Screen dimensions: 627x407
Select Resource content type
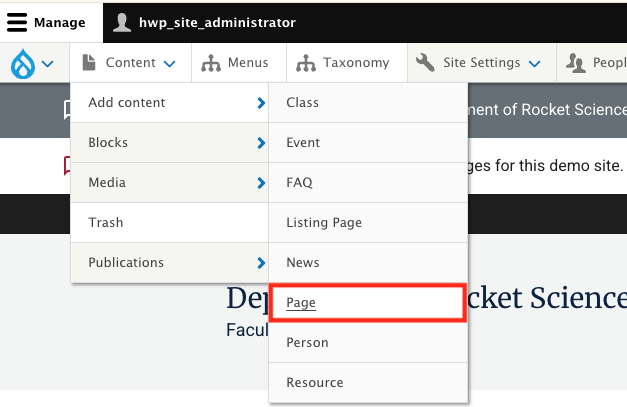pyautogui.click(x=368, y=383)
